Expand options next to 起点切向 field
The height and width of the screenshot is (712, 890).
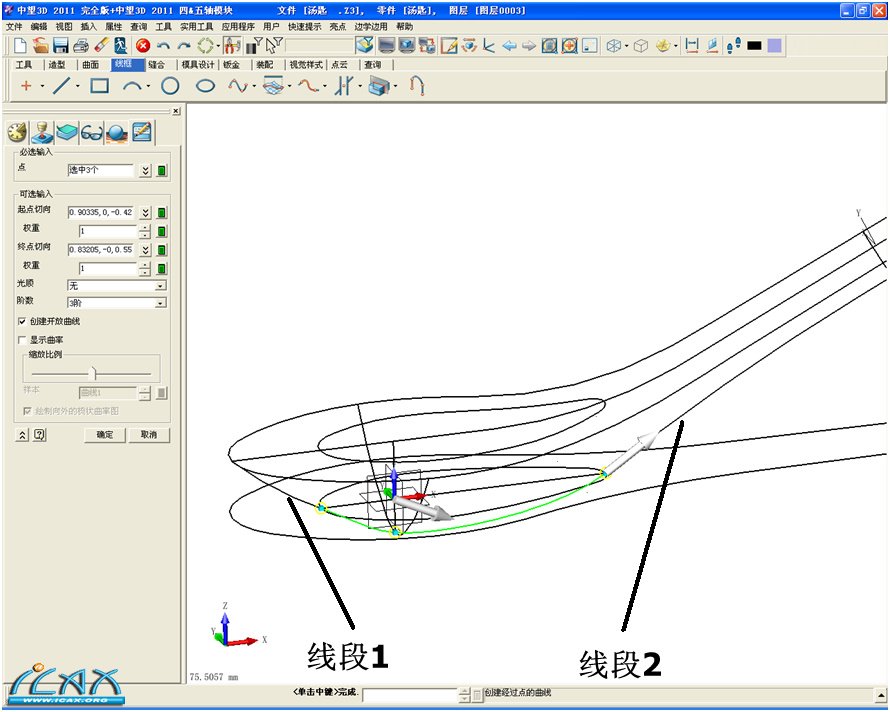click(x=146, y=213)
